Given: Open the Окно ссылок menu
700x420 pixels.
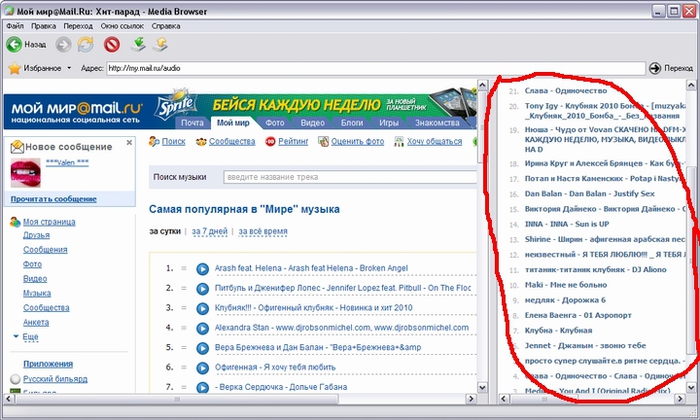Looking at the screenshot, I should pyautogui.click(x=122, y=26).
